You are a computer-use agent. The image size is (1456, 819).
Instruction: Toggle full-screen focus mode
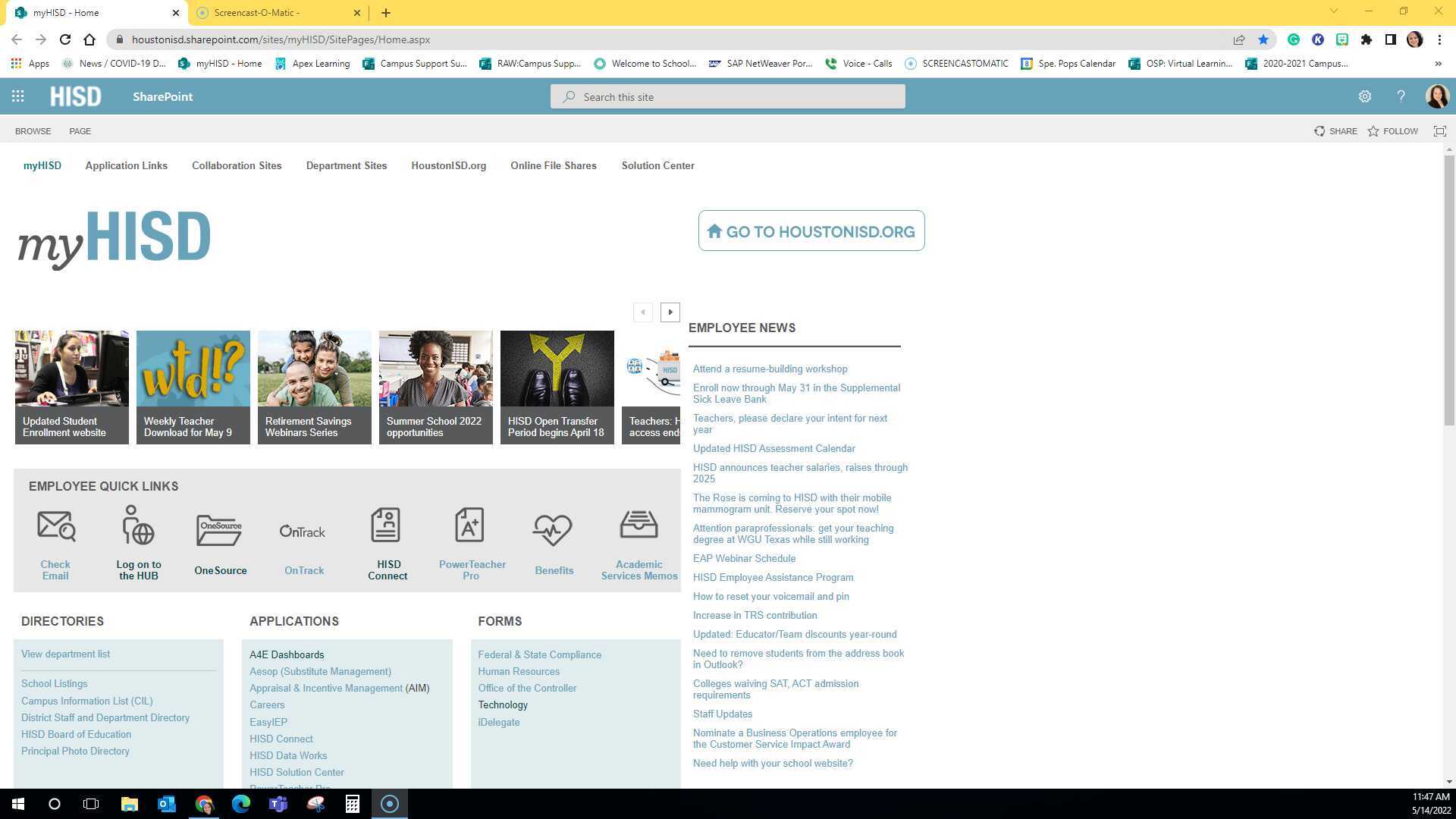1439,130
